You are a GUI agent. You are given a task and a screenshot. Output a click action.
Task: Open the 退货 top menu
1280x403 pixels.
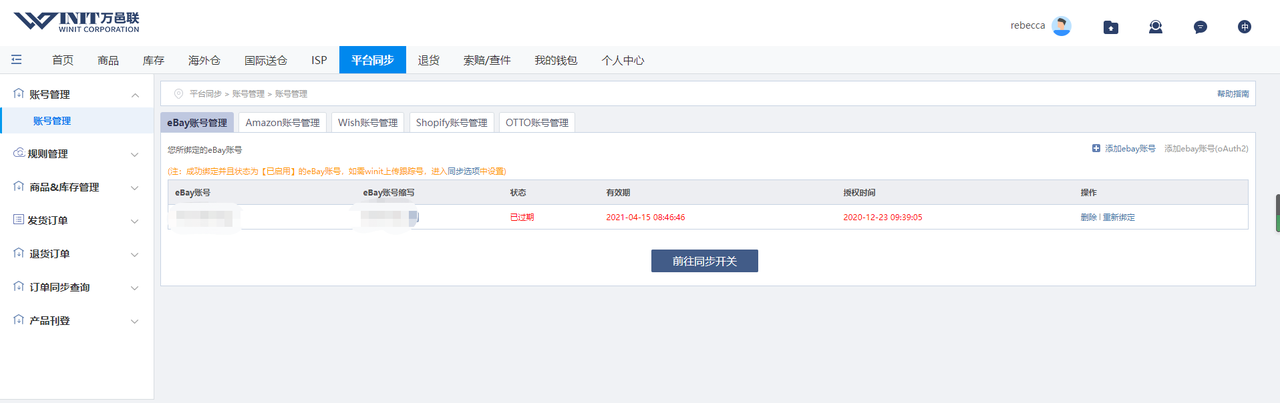point(428,60)
